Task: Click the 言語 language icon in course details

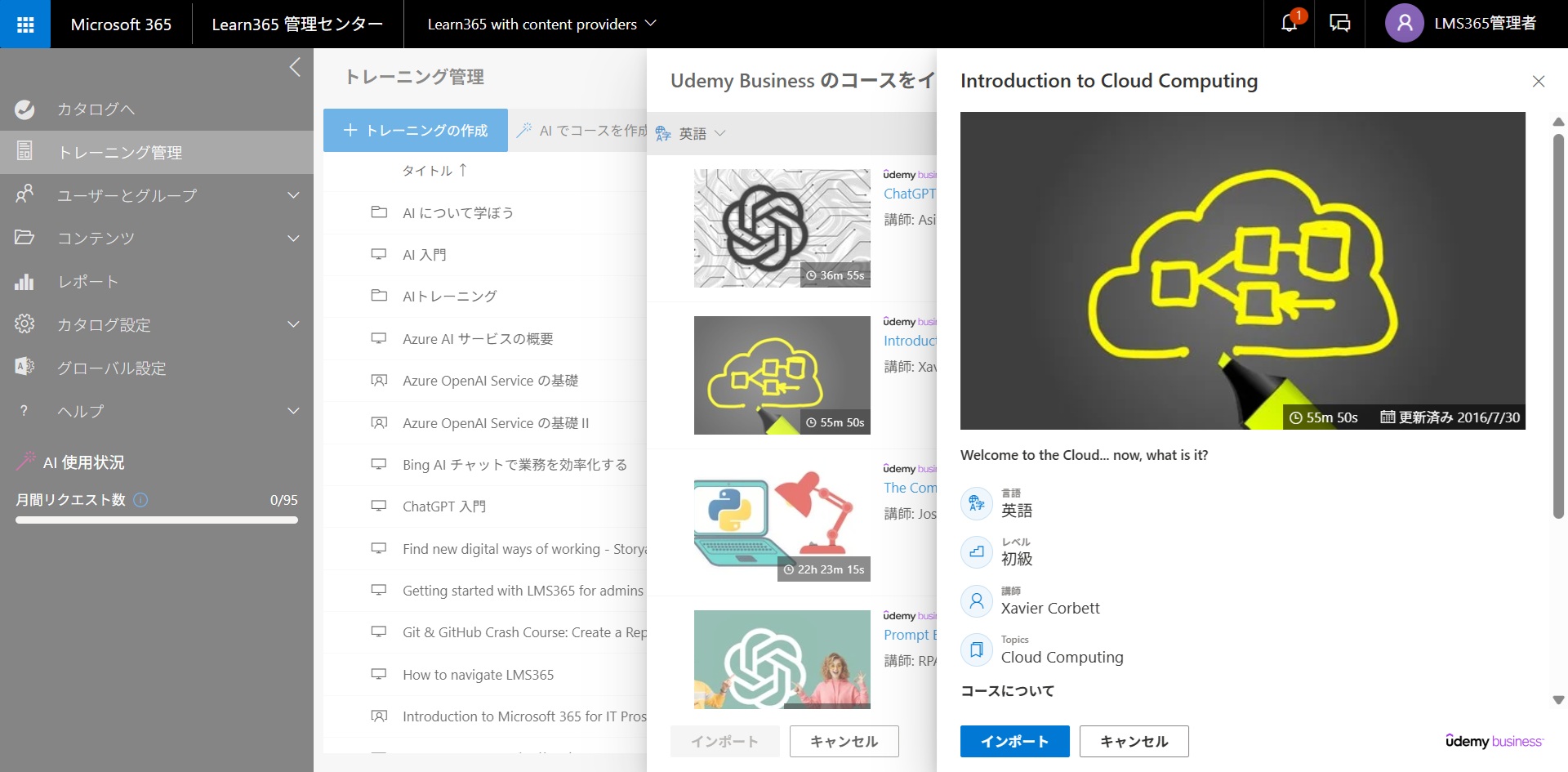Action: point(976,503)
